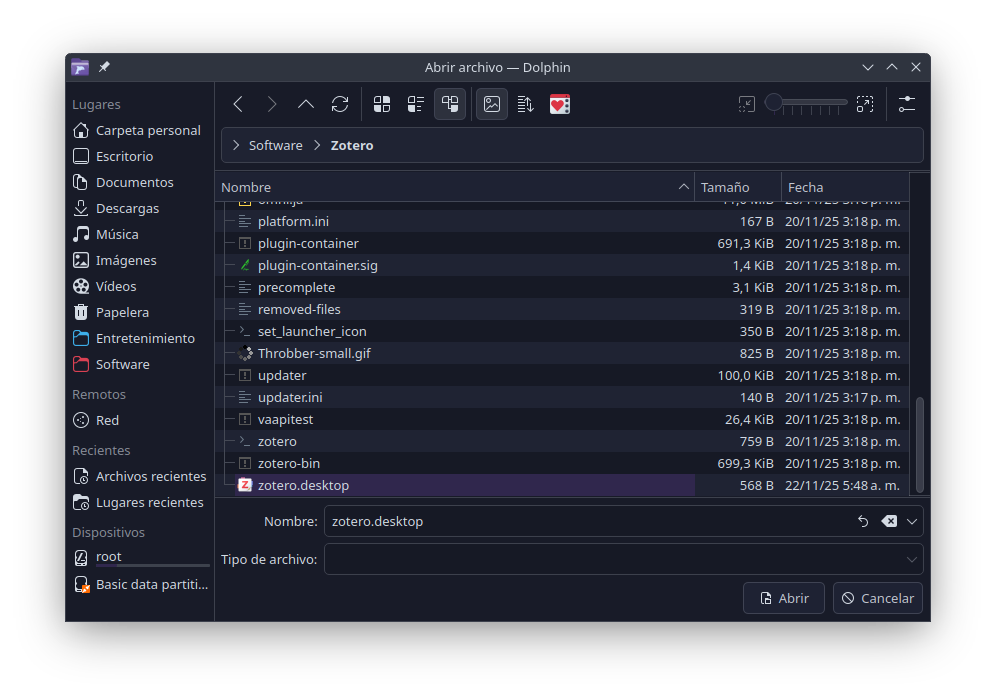This screenshot has width=996, height=699.
Task: Expand chevron between Software and Zotero
Action: tap(317, 146)
